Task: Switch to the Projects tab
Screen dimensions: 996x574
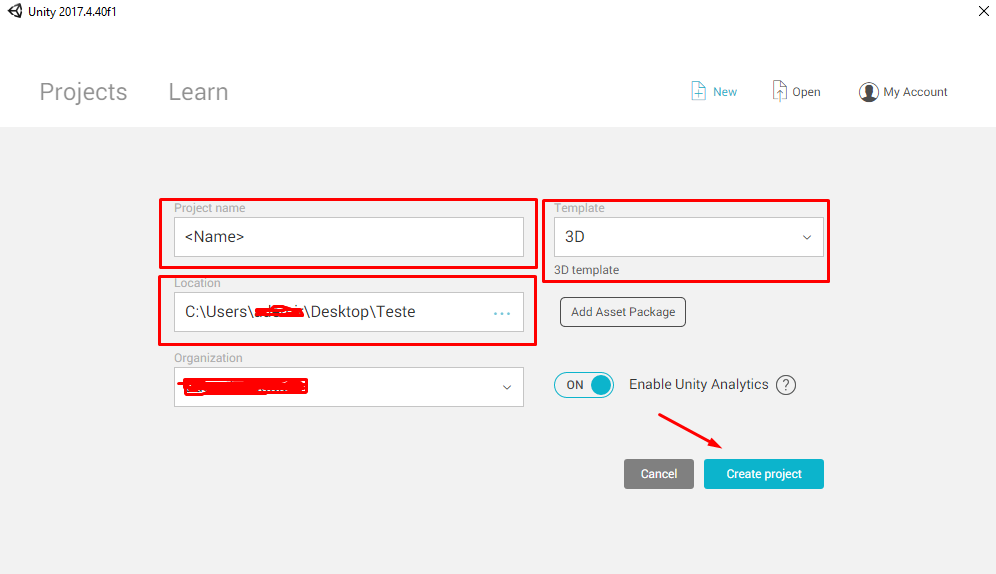Action: pos(83,92)
